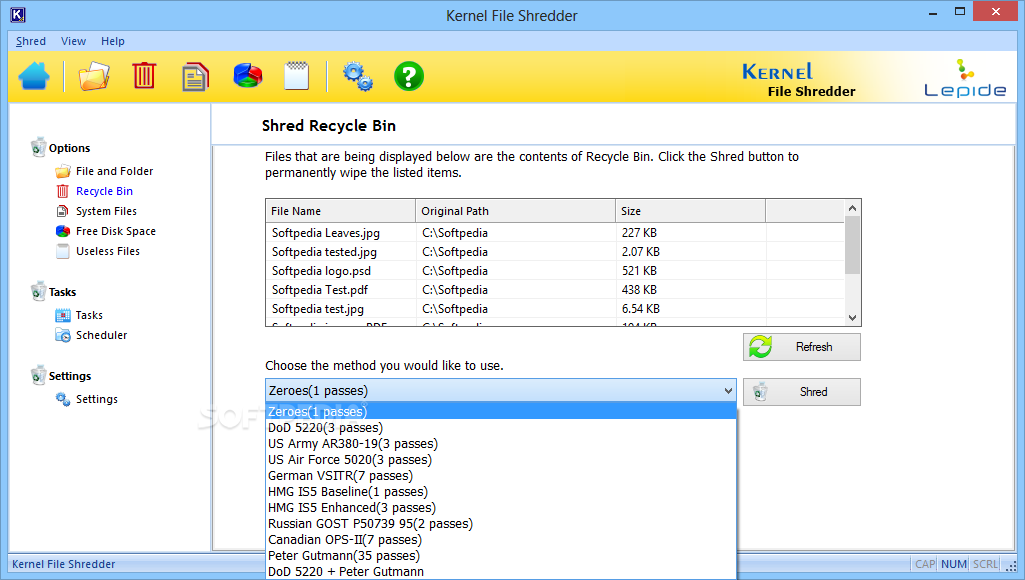Click the file list scrollbar thumb

pos(852,245)
